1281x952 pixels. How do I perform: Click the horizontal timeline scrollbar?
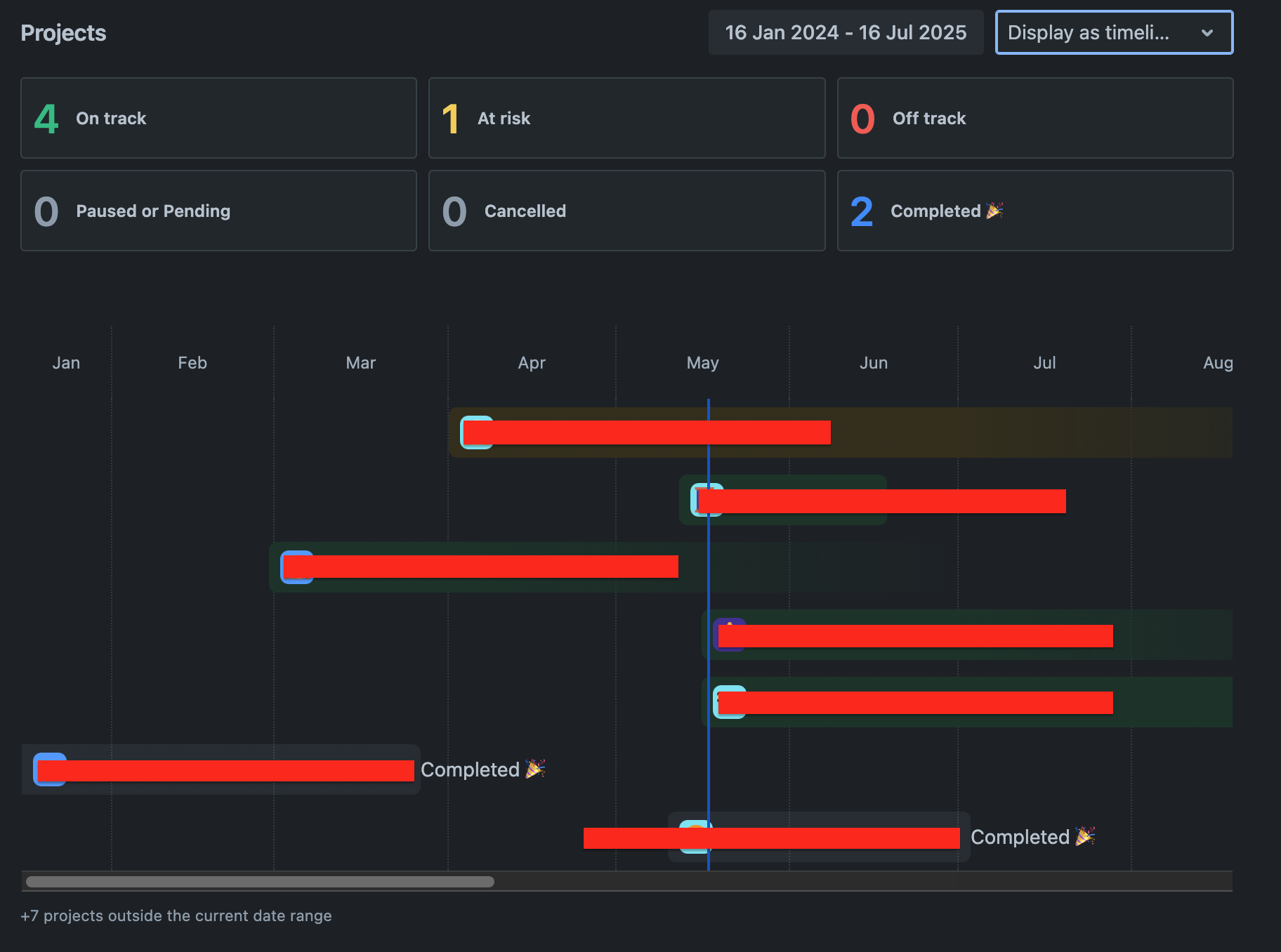point(258,881)
